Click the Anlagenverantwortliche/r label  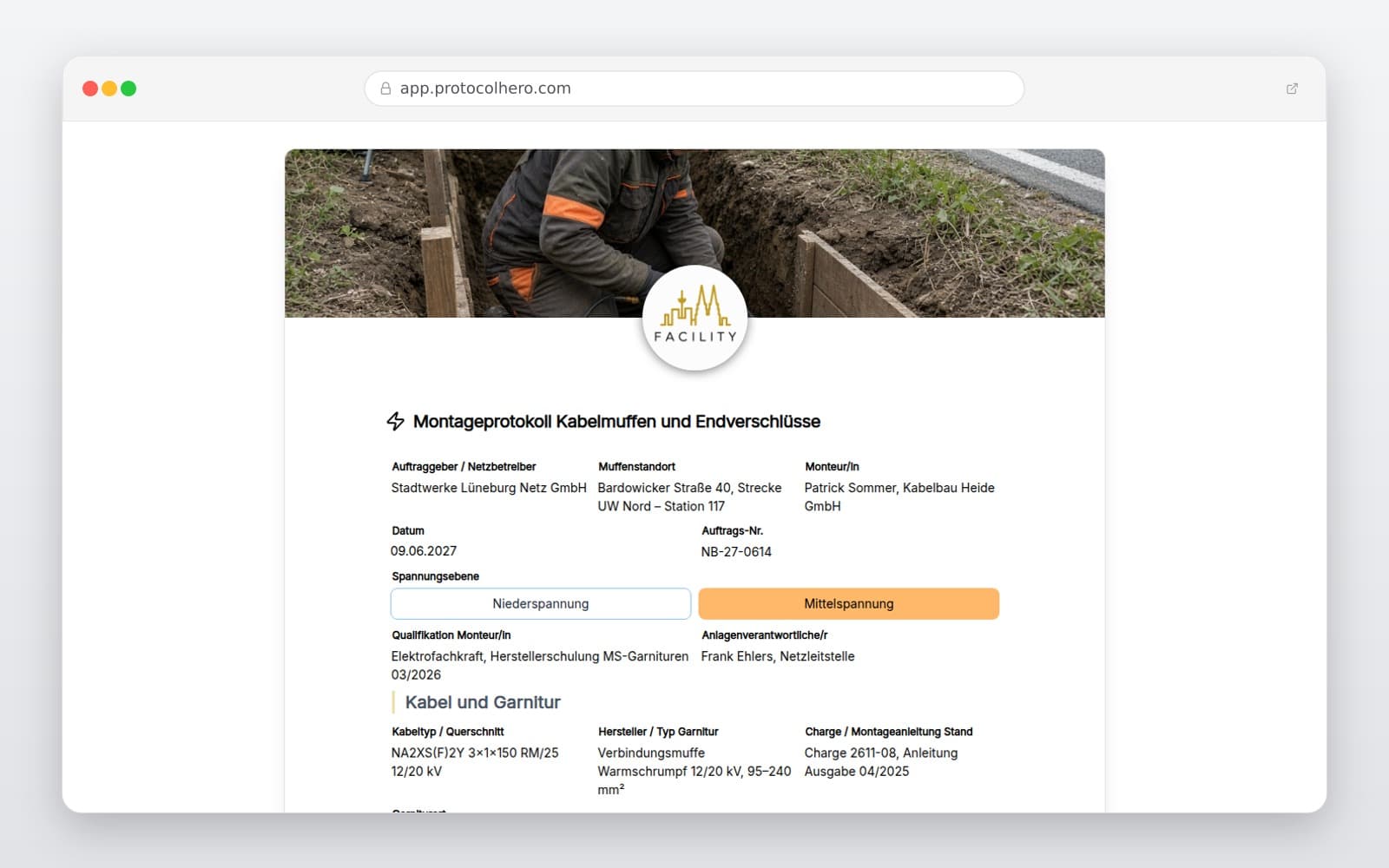[765, 635]
